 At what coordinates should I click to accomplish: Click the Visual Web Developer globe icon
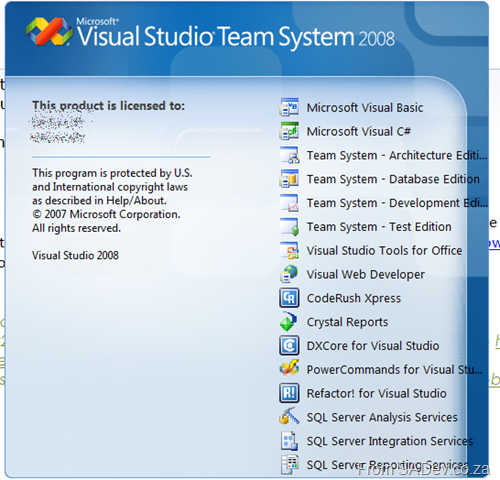(x=289, y=274)
